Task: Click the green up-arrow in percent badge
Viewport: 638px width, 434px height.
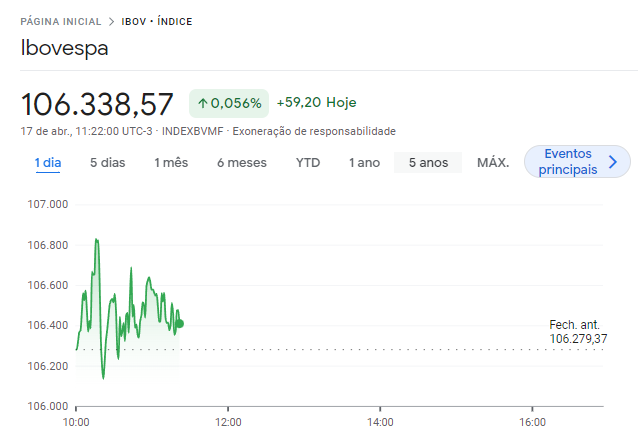Action: point(202,103)
